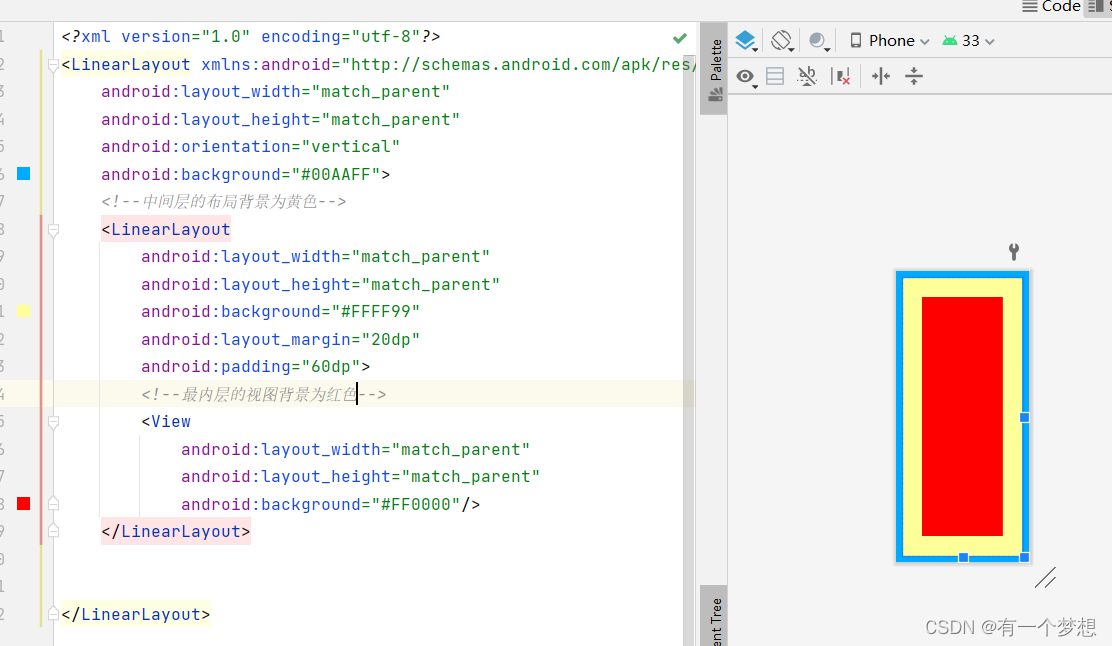Open the eye view options menu

(745, 77)
